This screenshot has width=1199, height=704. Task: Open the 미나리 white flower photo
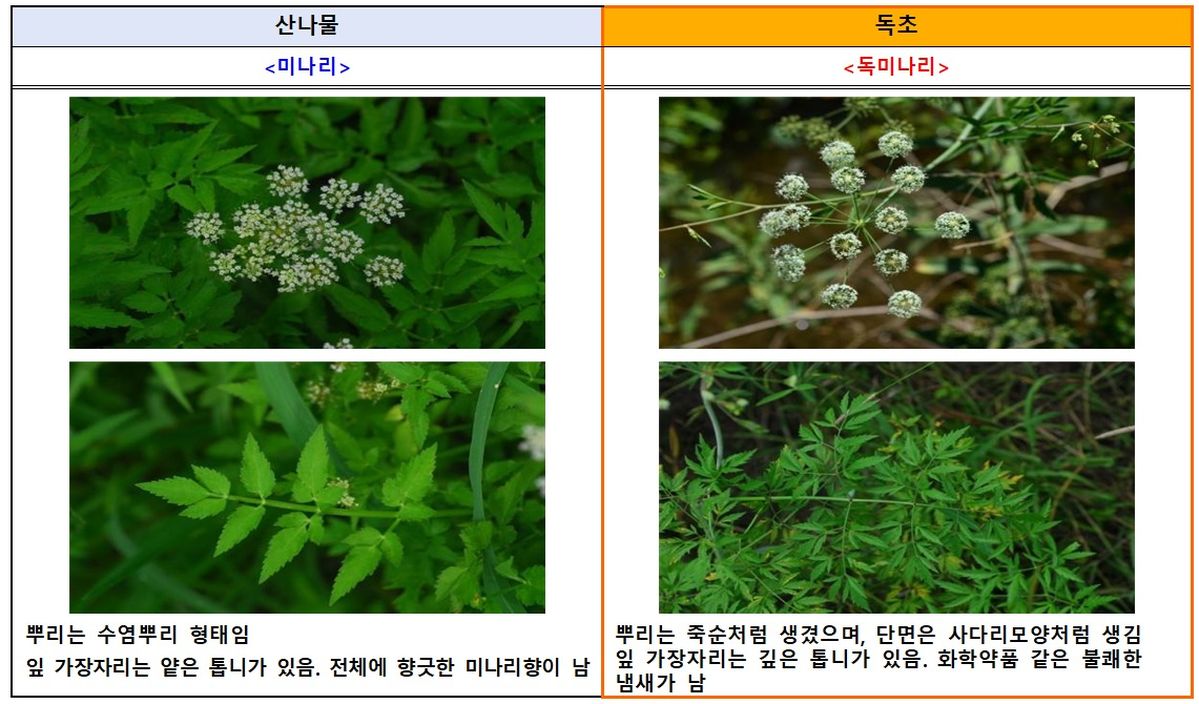click(307, 222)
